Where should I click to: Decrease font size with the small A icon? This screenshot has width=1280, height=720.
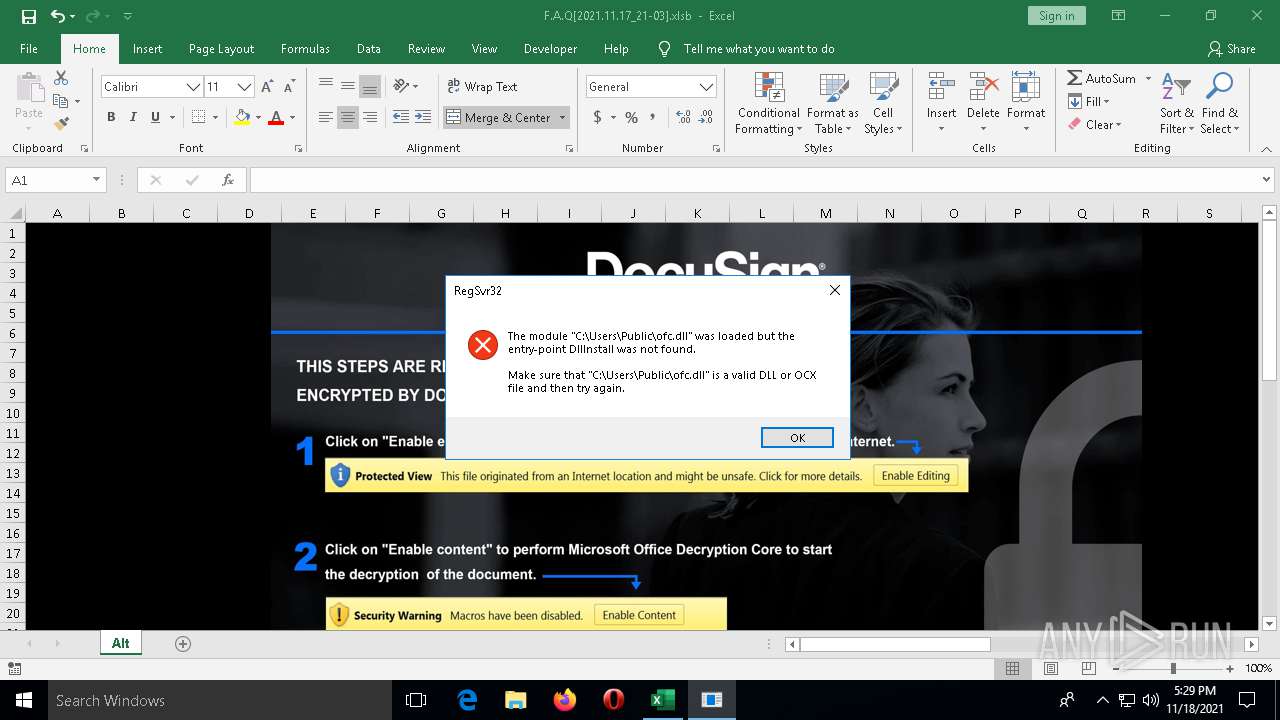[288, 87]
